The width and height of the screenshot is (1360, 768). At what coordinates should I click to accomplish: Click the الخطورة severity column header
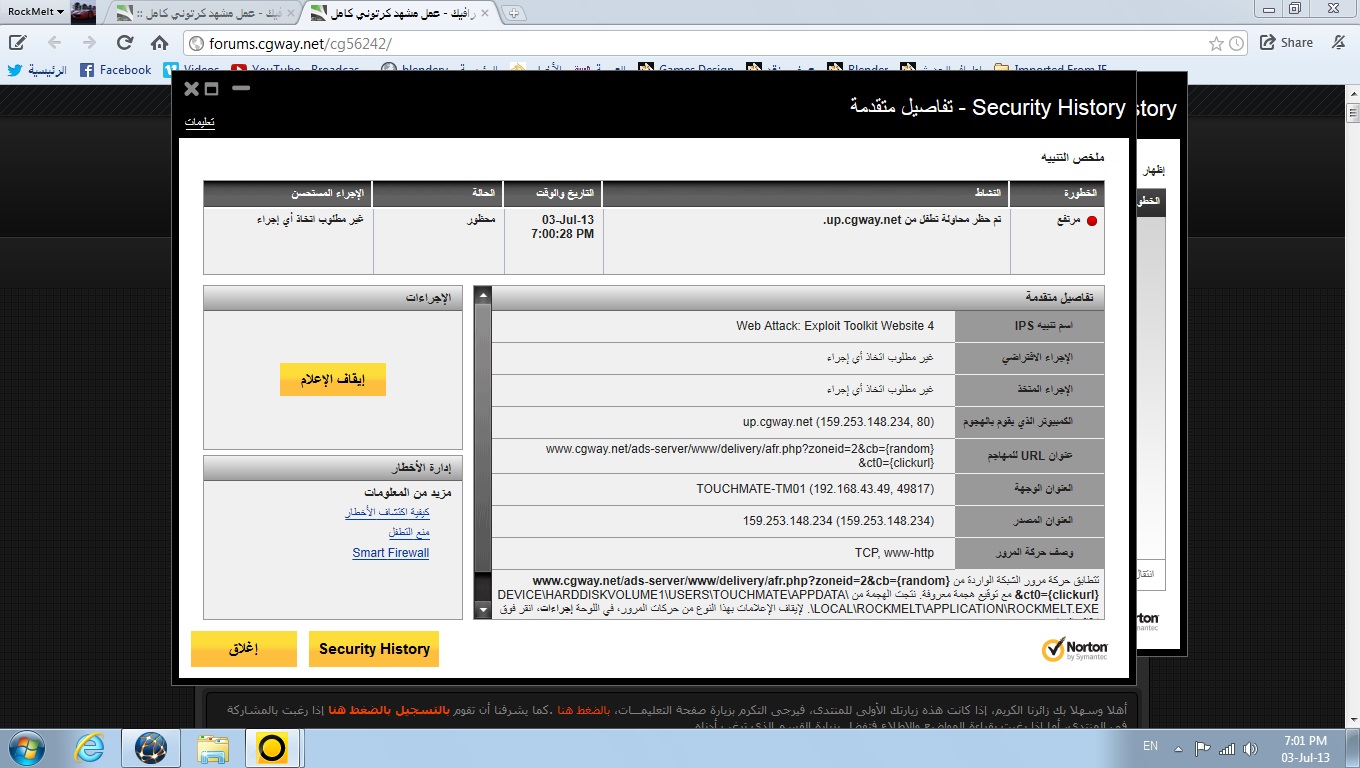tap(1057, 193)
